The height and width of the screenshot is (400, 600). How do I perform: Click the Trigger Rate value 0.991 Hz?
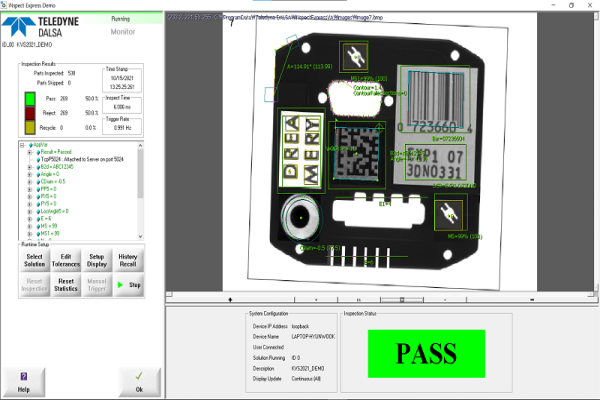click(x=122, y=128)
